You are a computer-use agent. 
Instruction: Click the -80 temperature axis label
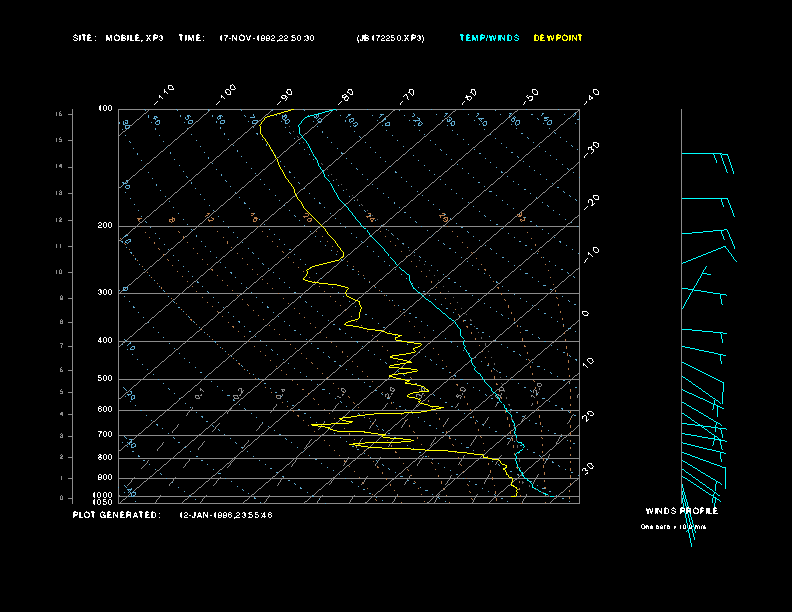[348, 95]
